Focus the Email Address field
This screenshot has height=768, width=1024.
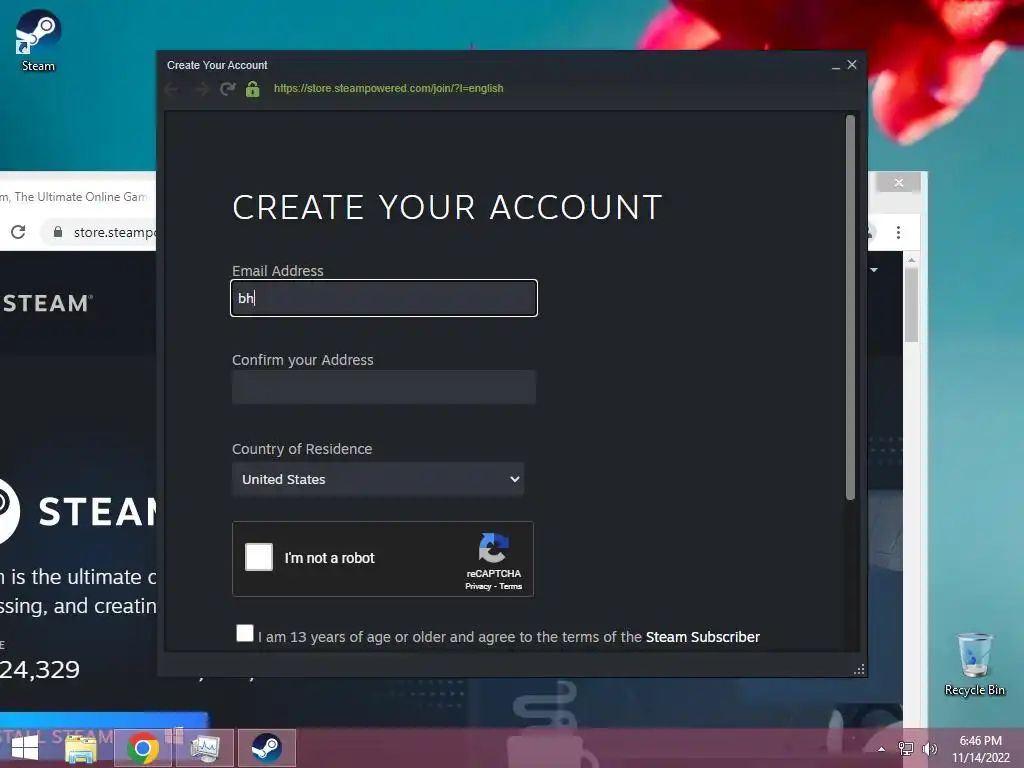(384, 298)
